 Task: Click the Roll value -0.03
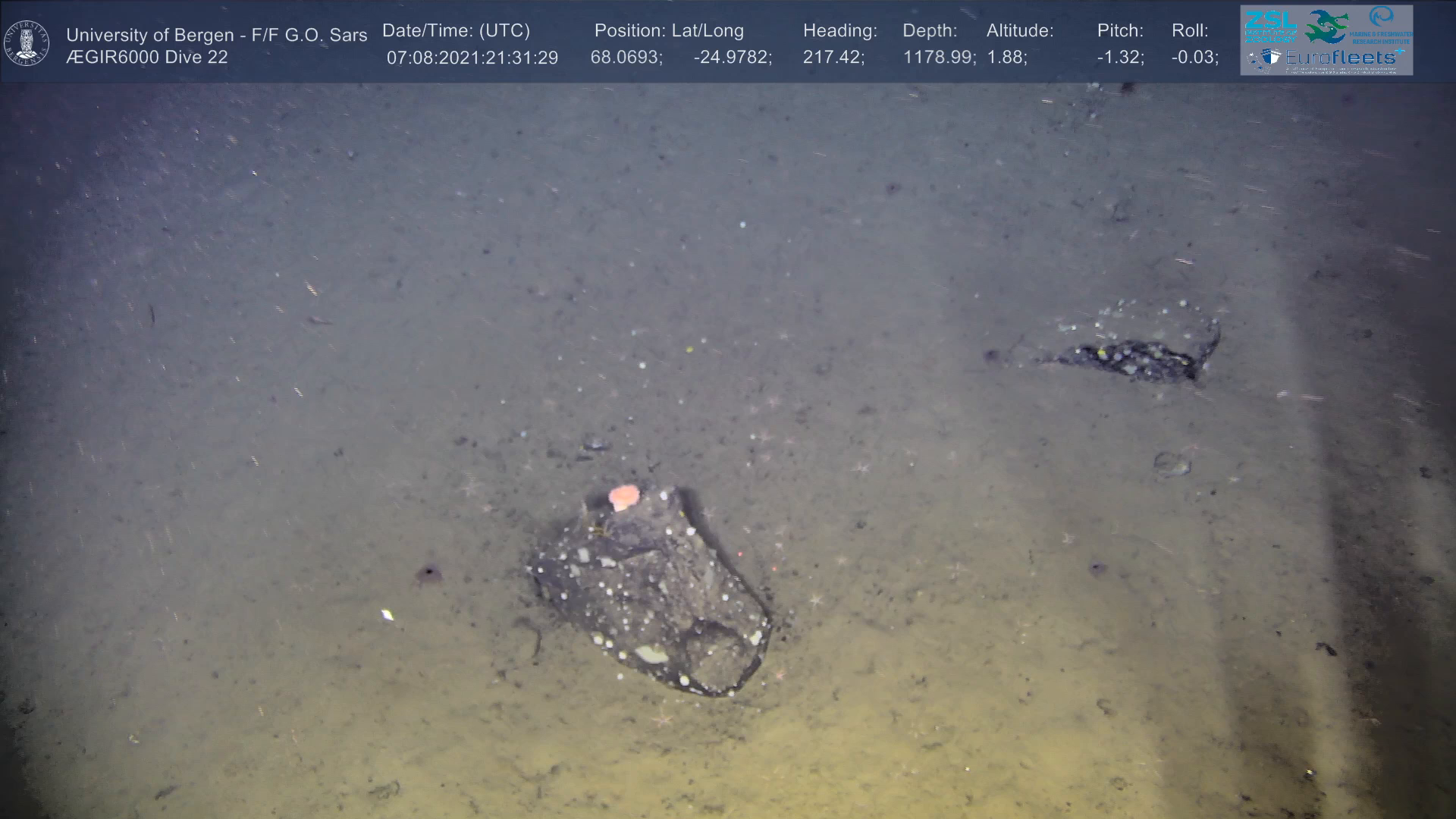(1194, 58)
